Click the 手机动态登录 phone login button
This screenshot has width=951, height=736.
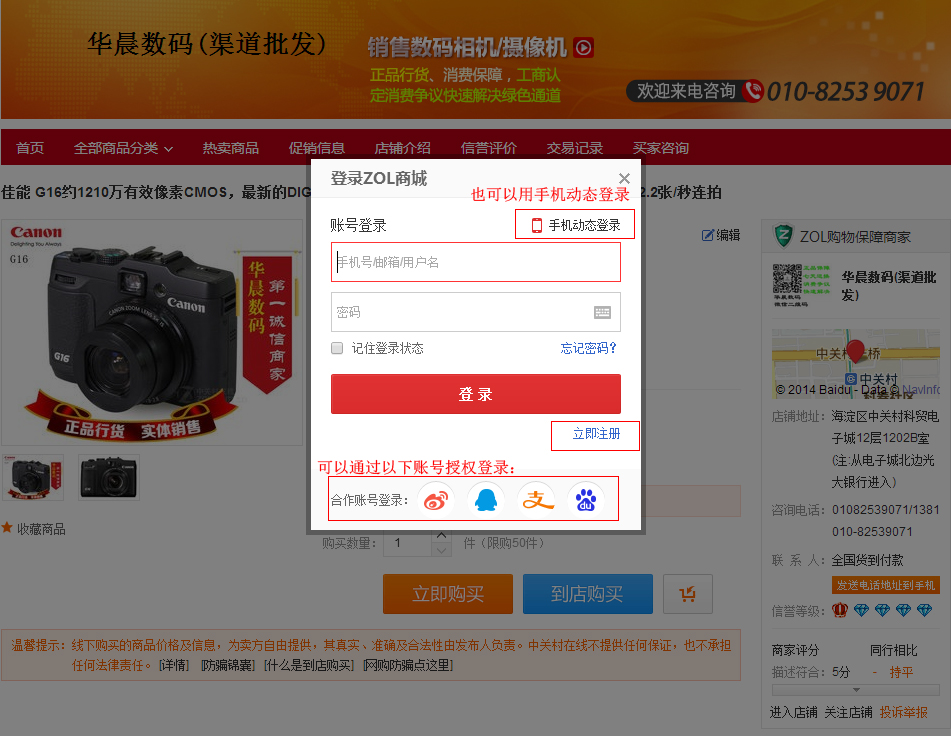click(575, 225)
